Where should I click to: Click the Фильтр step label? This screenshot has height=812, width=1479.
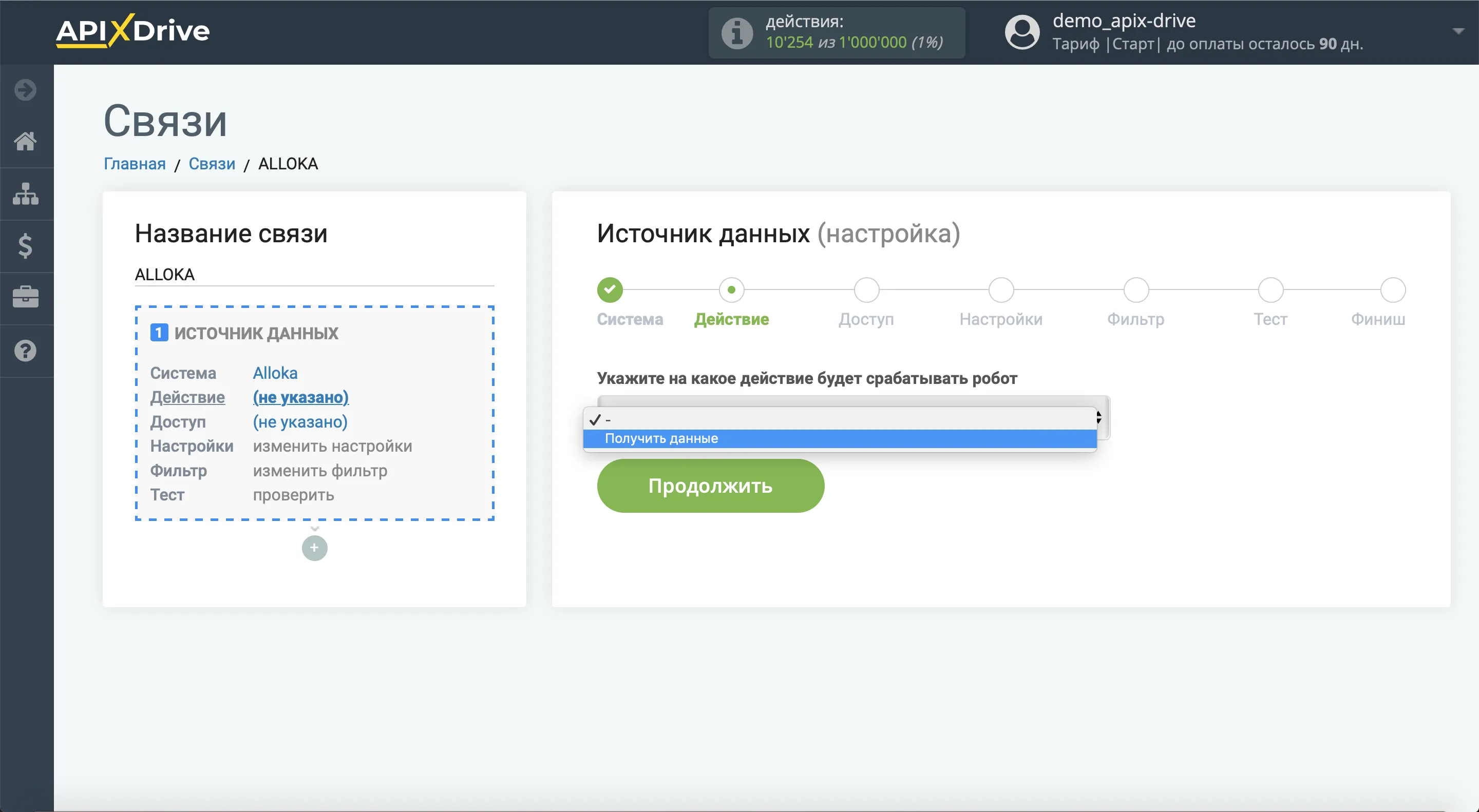point(1135,319)
